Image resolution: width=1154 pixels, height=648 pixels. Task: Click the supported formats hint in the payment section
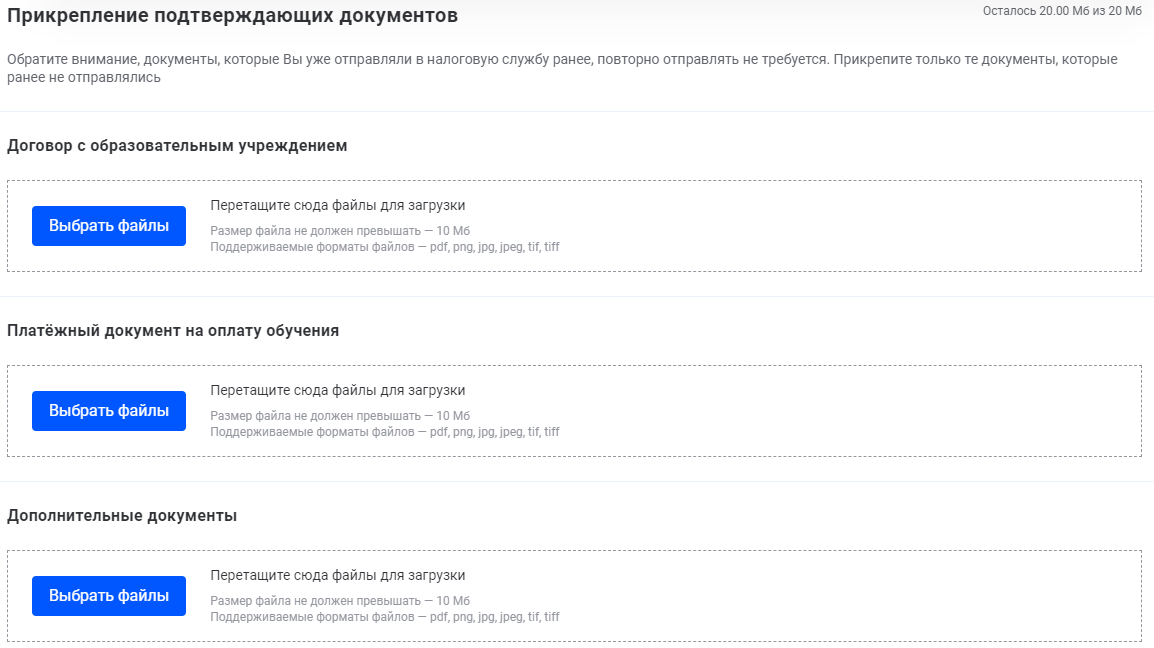click(x=385, y=432)
